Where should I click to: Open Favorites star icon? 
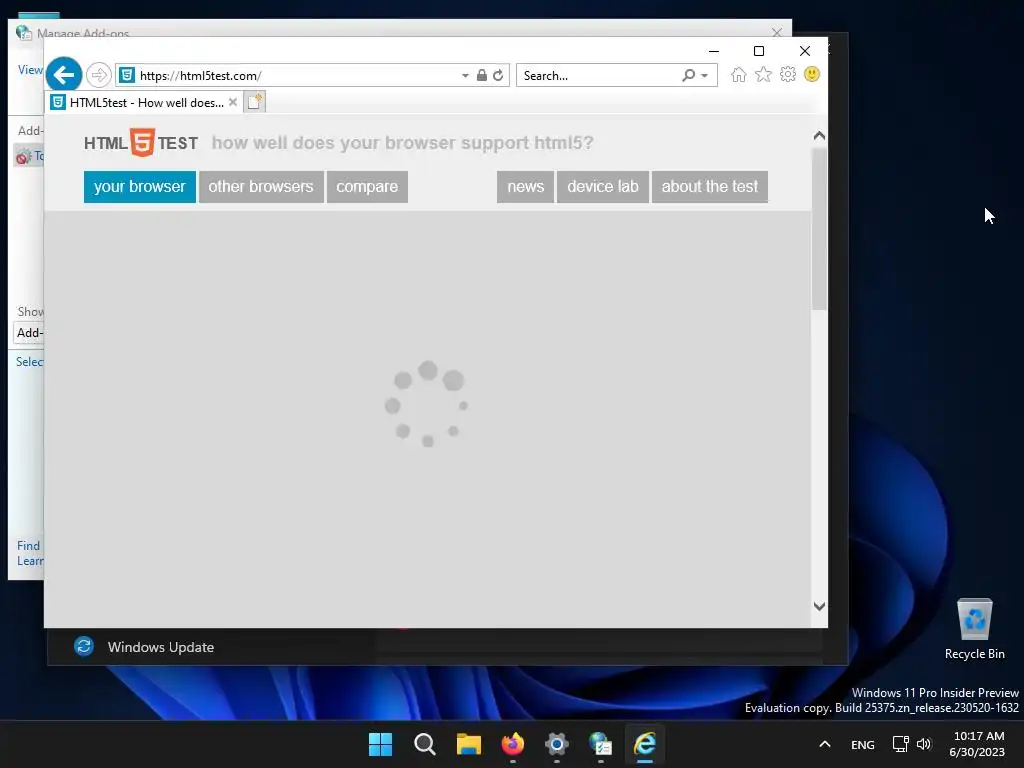[x=763, y=74]
